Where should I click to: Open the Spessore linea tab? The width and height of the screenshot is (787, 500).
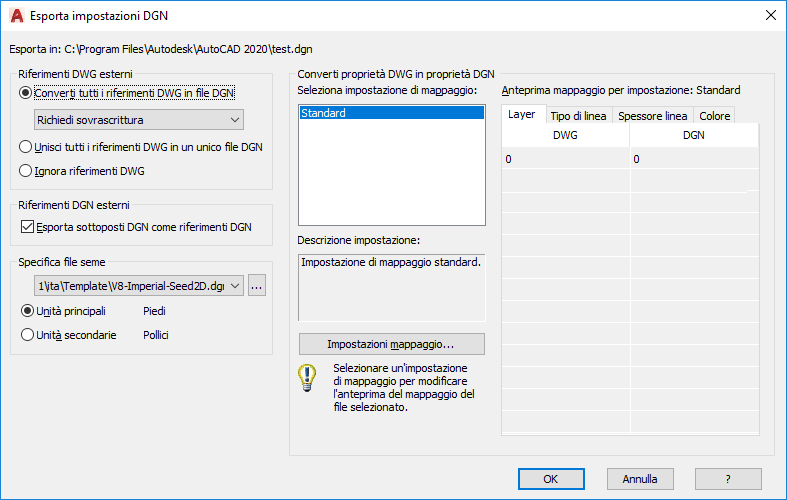pos(652,116)
